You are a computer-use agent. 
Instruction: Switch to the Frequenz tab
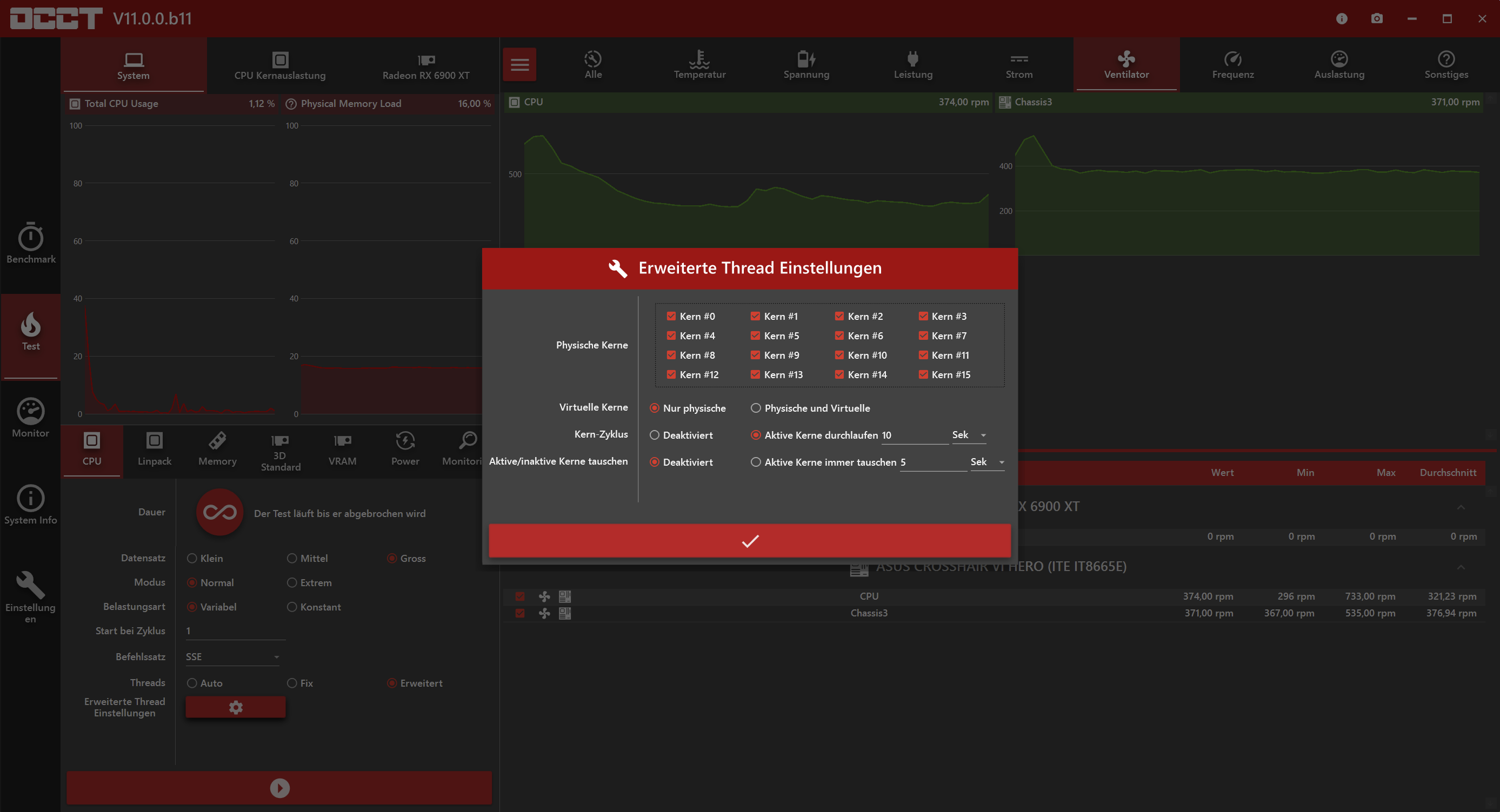pos(1233,65)
